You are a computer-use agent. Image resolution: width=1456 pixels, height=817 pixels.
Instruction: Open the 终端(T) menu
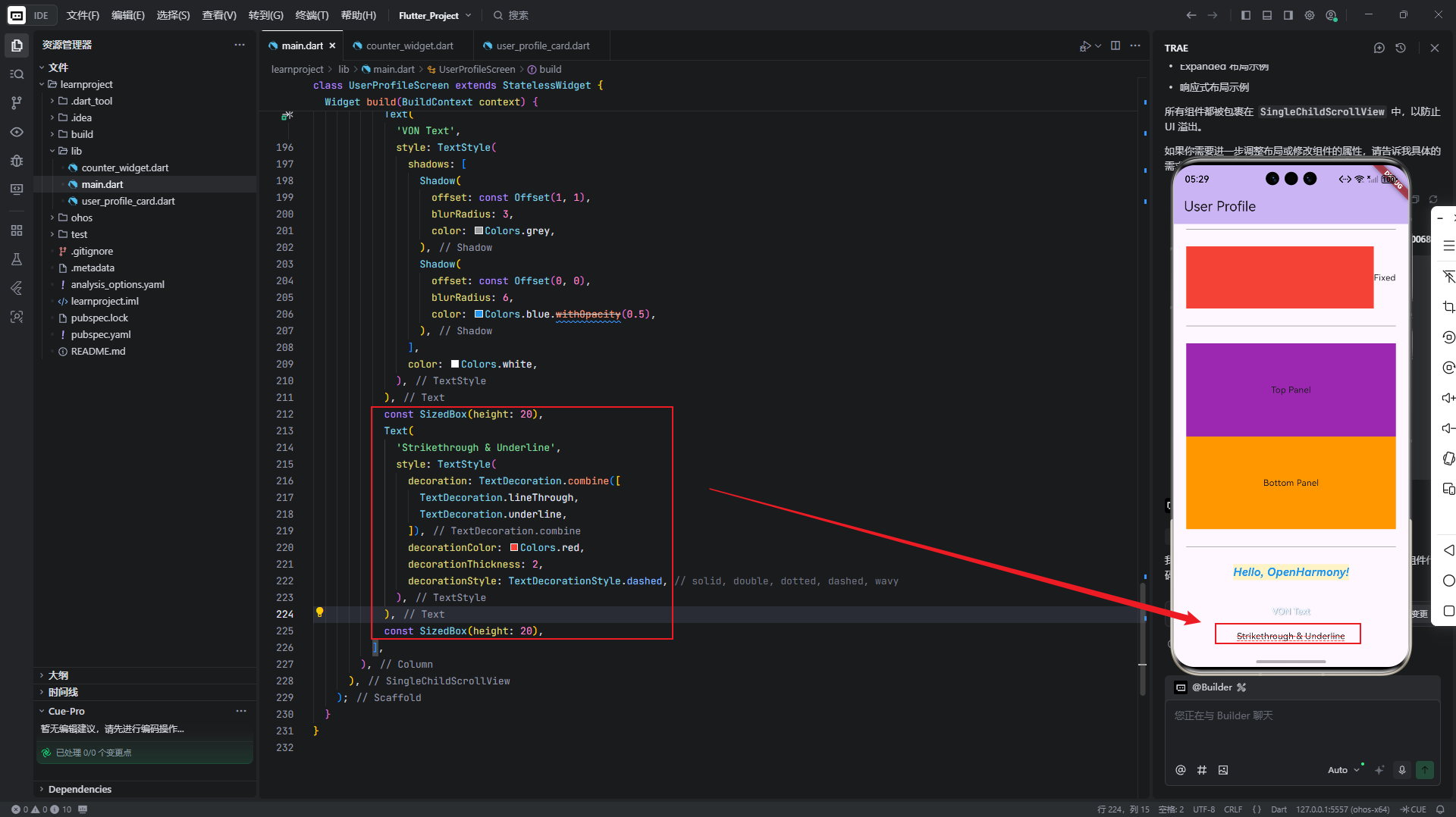pos(312,15)
